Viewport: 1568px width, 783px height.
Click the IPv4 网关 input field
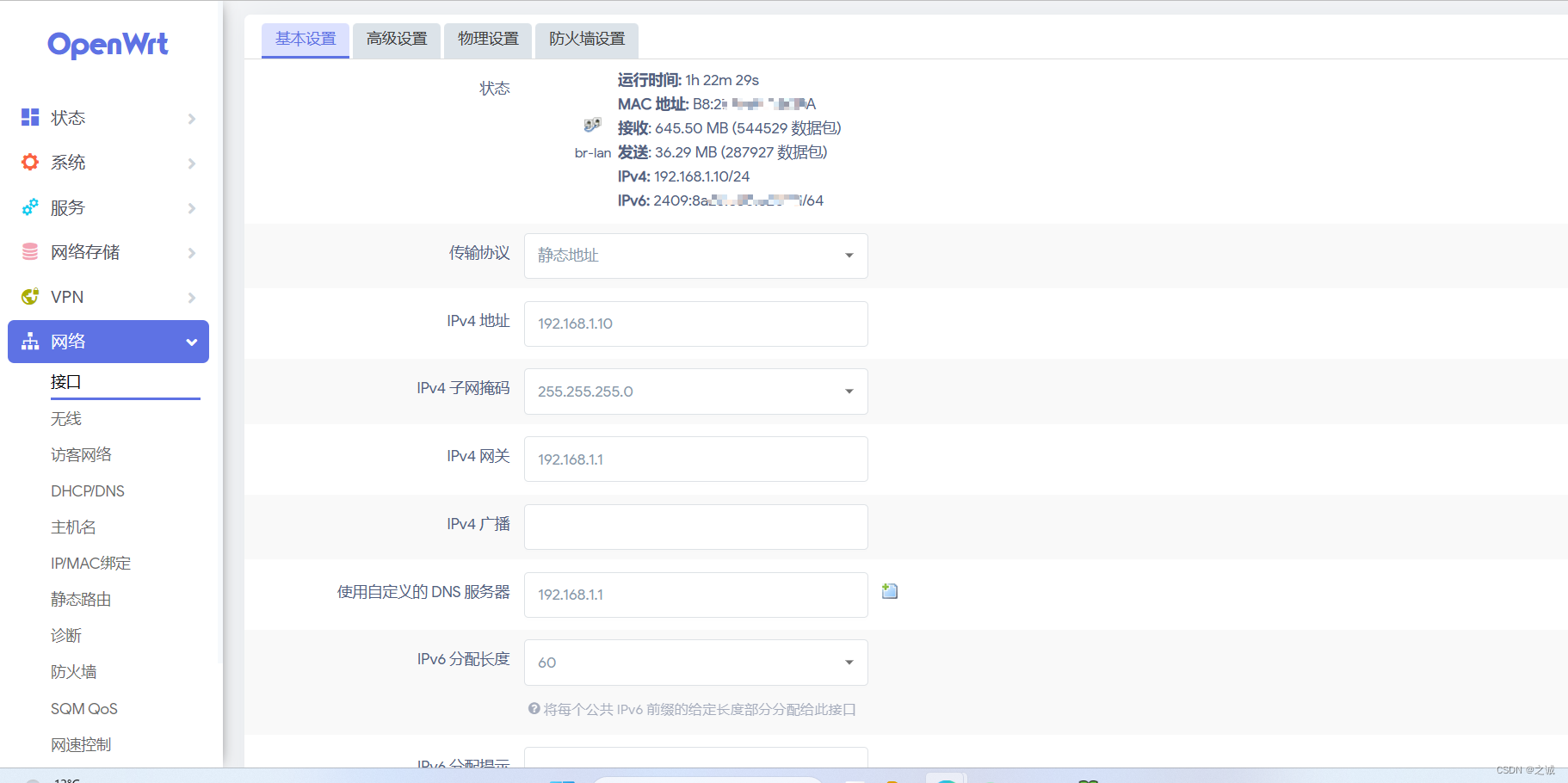pos(695,459)
